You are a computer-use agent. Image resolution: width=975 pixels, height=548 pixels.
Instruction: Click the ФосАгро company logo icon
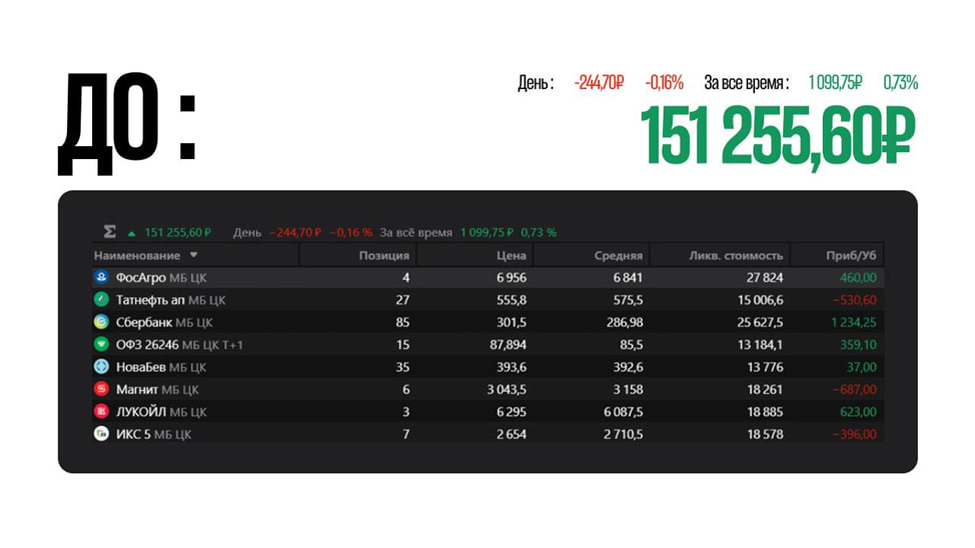click(x=101, y=277)
